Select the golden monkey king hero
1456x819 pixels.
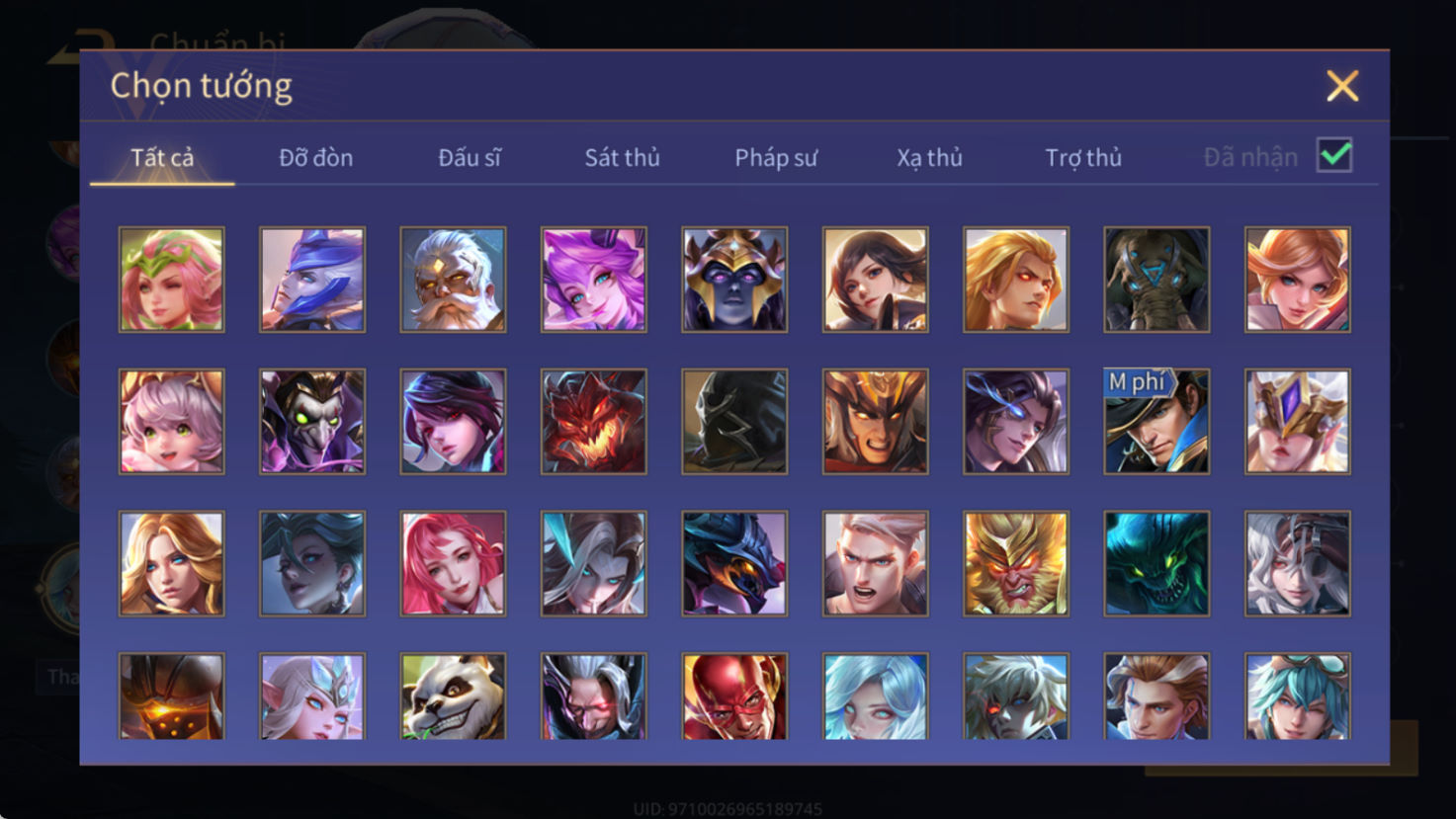click(1016, 564)
